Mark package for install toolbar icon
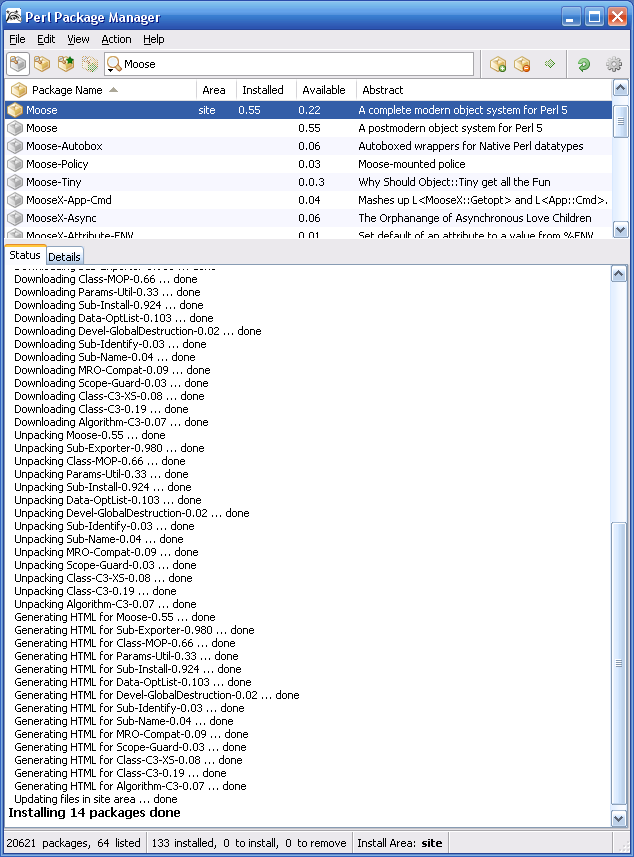634x857 pixels. point(498,64)
